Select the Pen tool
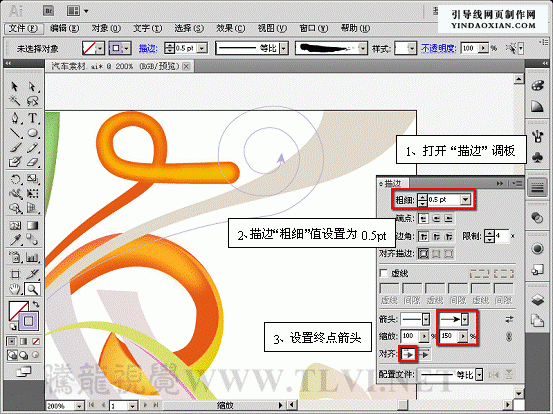Viewport: 553px width, 414px height. tap(14, 118)
